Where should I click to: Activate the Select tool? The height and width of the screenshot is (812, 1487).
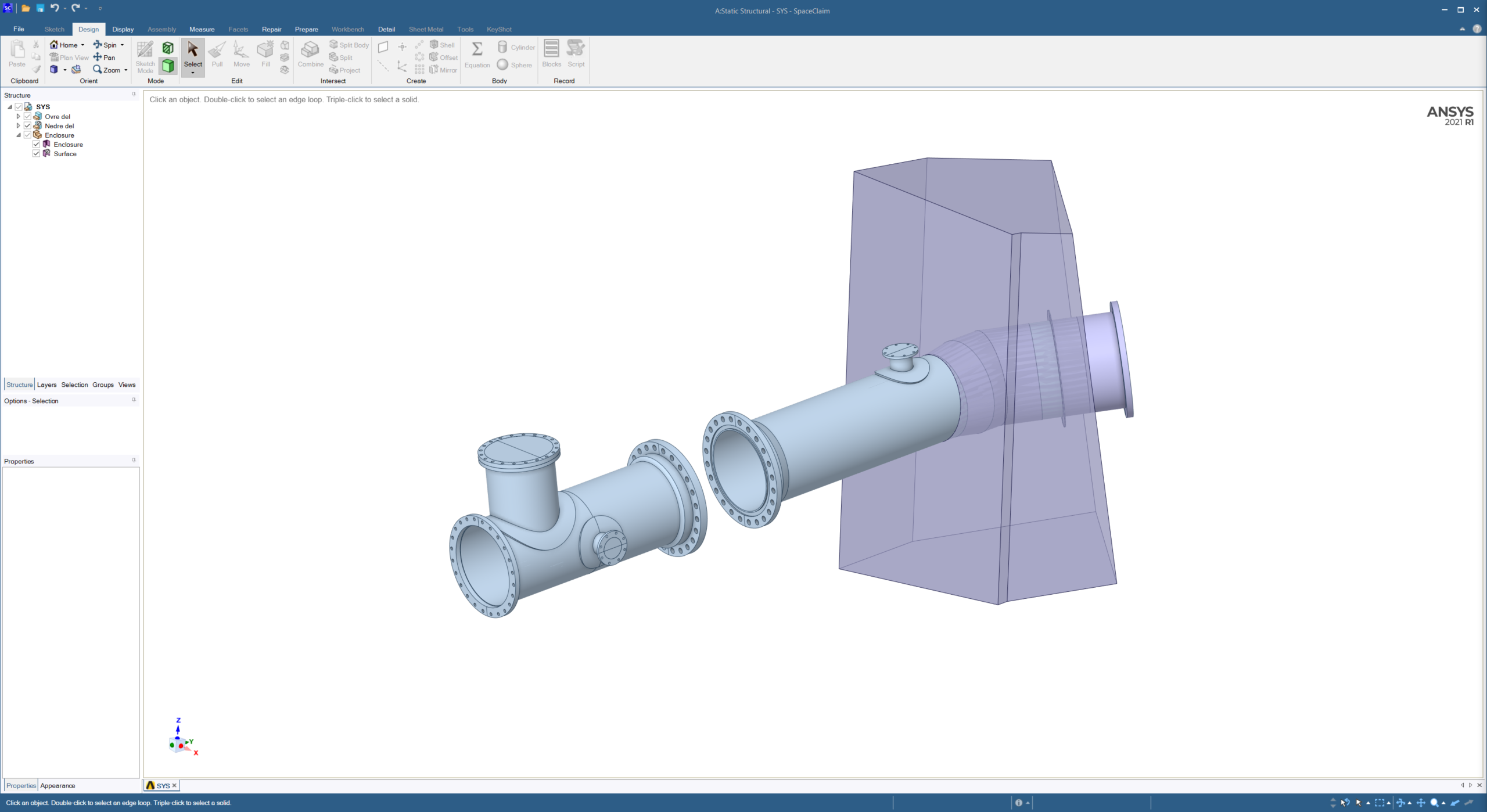click(x=193, y=53)
